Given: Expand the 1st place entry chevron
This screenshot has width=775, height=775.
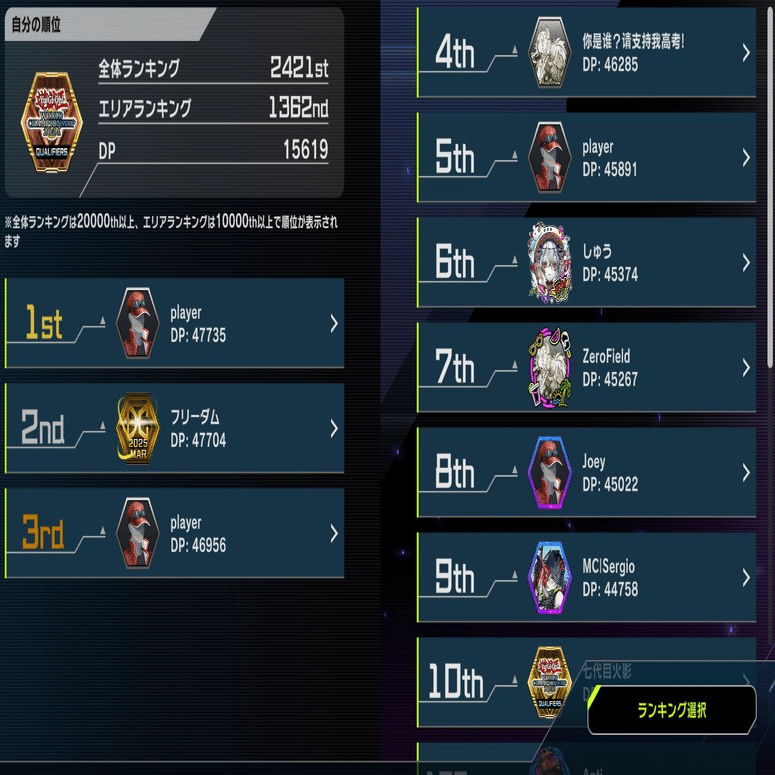Looking at the screenshot, I should coord(334,323).
